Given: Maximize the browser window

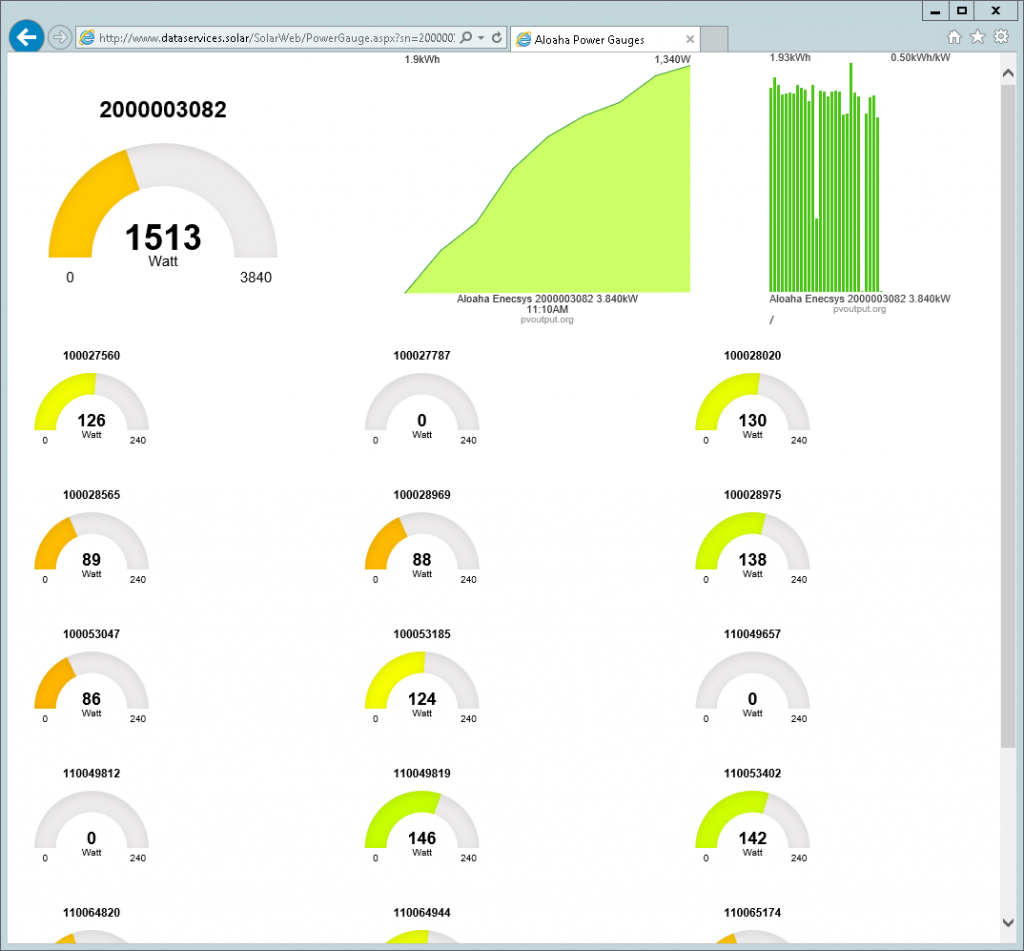Looking at the screenshot, I should [961, 10].
